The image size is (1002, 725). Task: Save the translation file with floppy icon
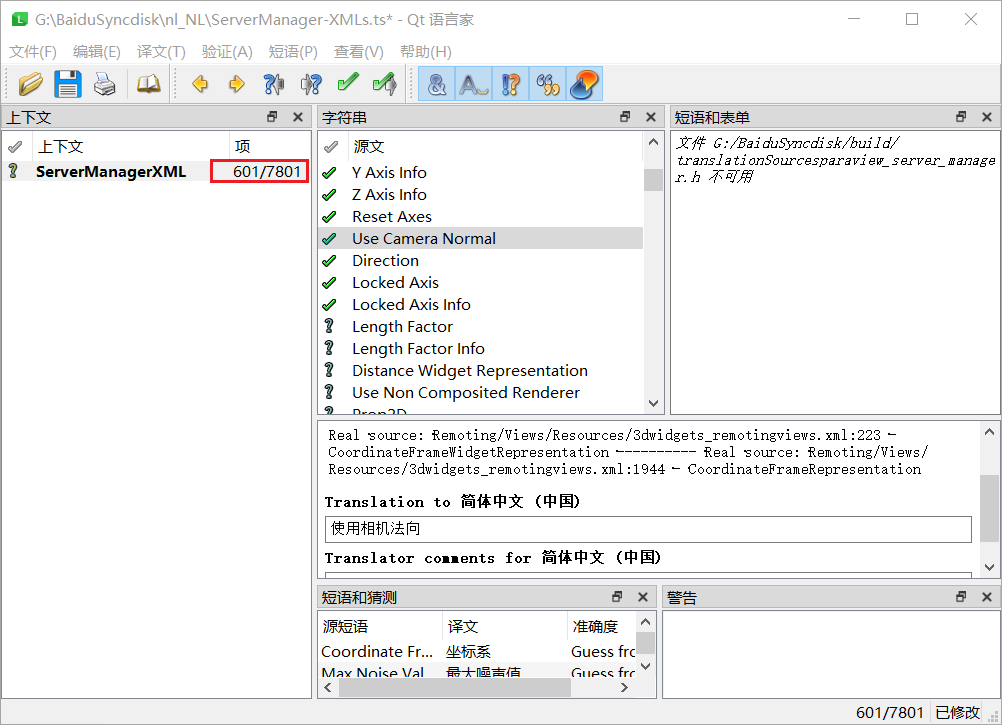(x=67, y=84)
